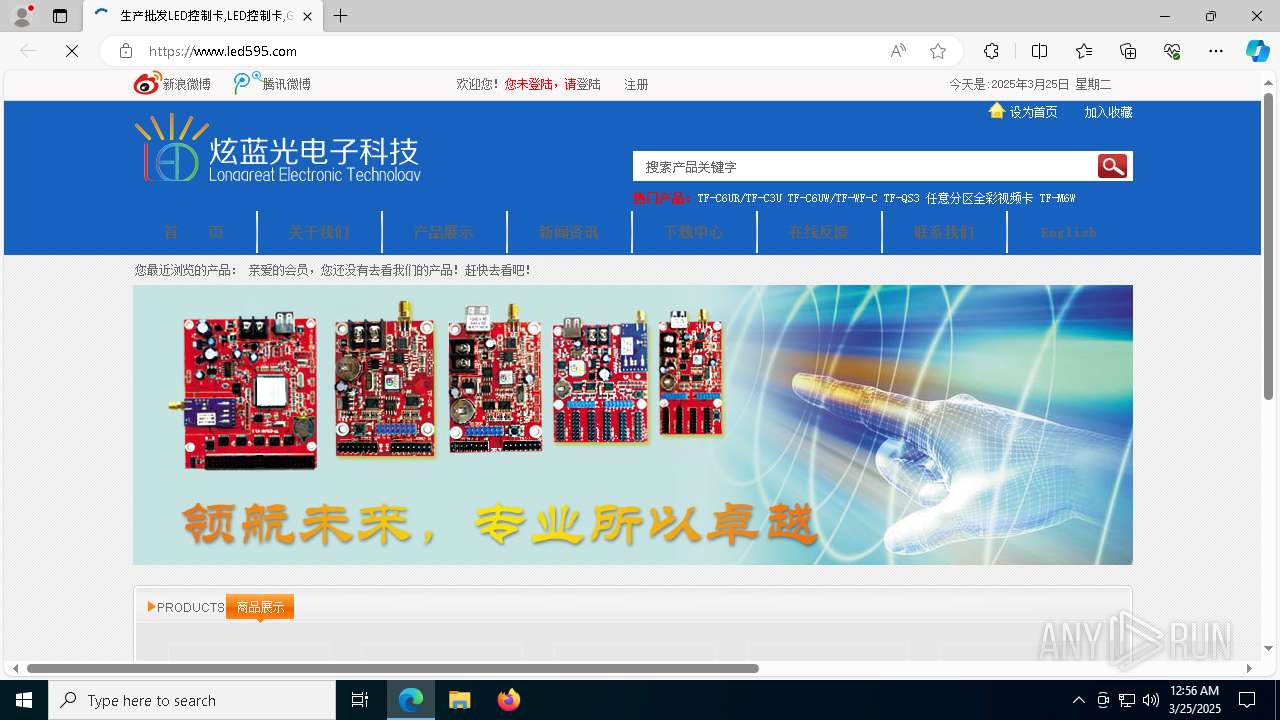The image size is (1280, 720).
Task: Open the tab actions menu icon
Action: click(60, 16)
